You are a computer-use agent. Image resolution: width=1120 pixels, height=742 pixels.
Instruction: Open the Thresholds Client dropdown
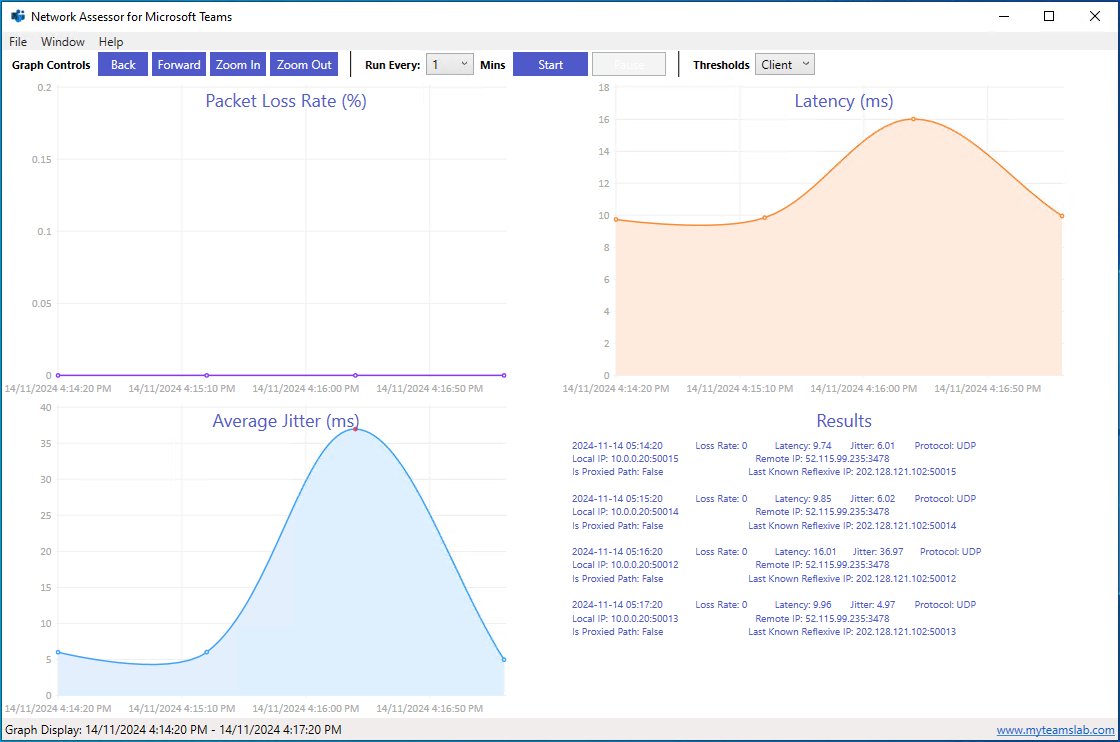pyautogui.click(x=784, y=64)
